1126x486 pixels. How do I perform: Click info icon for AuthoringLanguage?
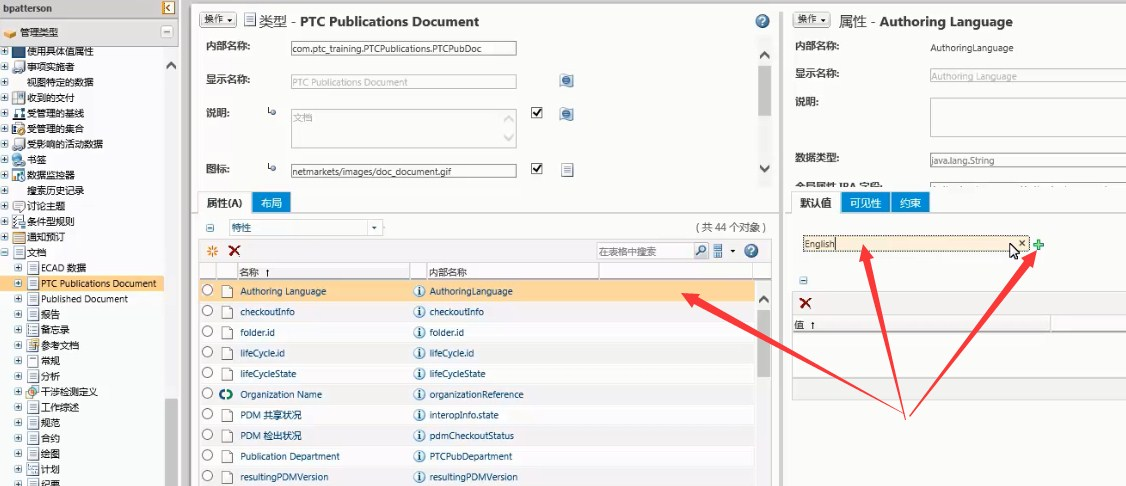(x=419, y=291)
